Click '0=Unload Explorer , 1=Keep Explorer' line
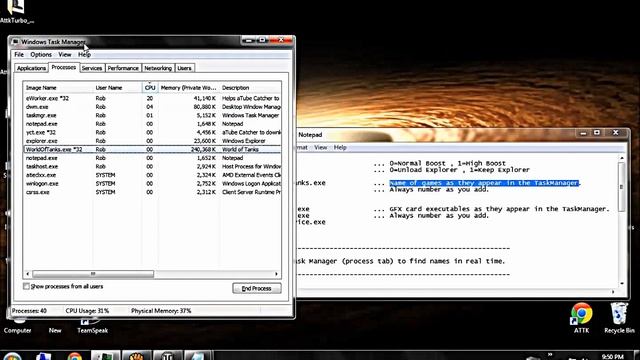 pyautogui.click(x=459, y=170)
